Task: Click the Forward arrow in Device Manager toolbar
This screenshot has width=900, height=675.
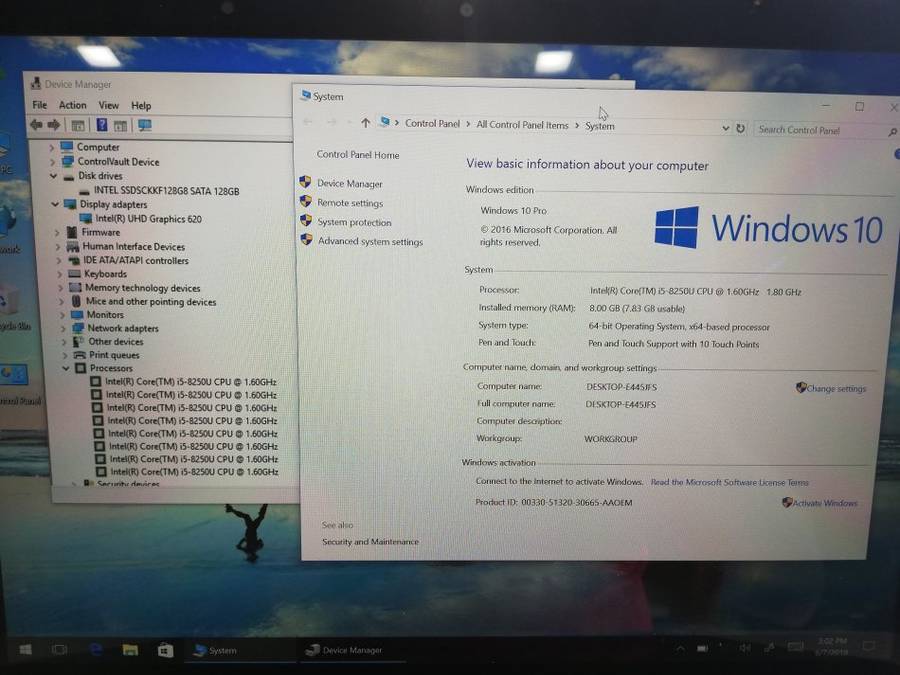Action: [x=53, y=125]
